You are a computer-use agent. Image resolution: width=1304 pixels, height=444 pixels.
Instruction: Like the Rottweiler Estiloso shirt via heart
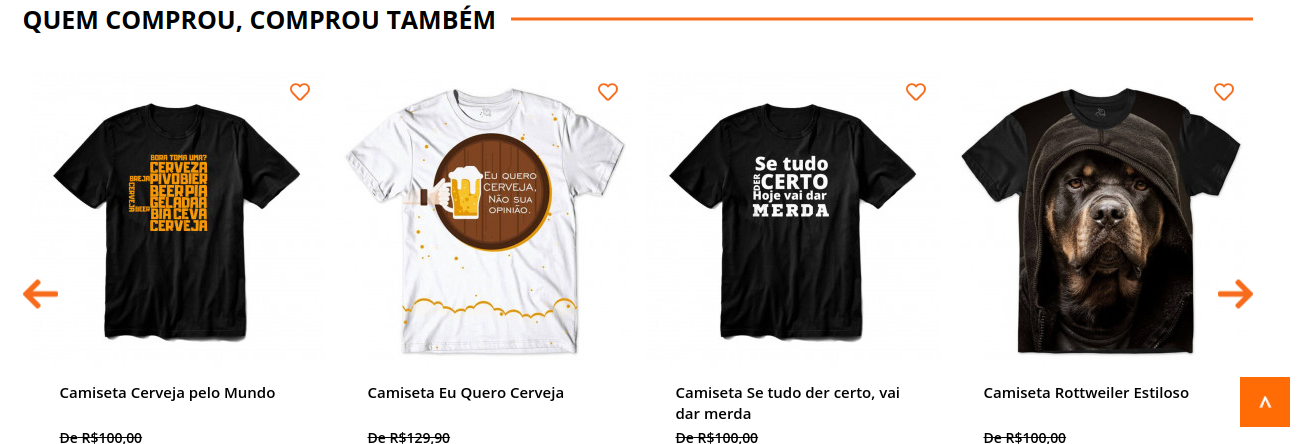coord(1224,92)
